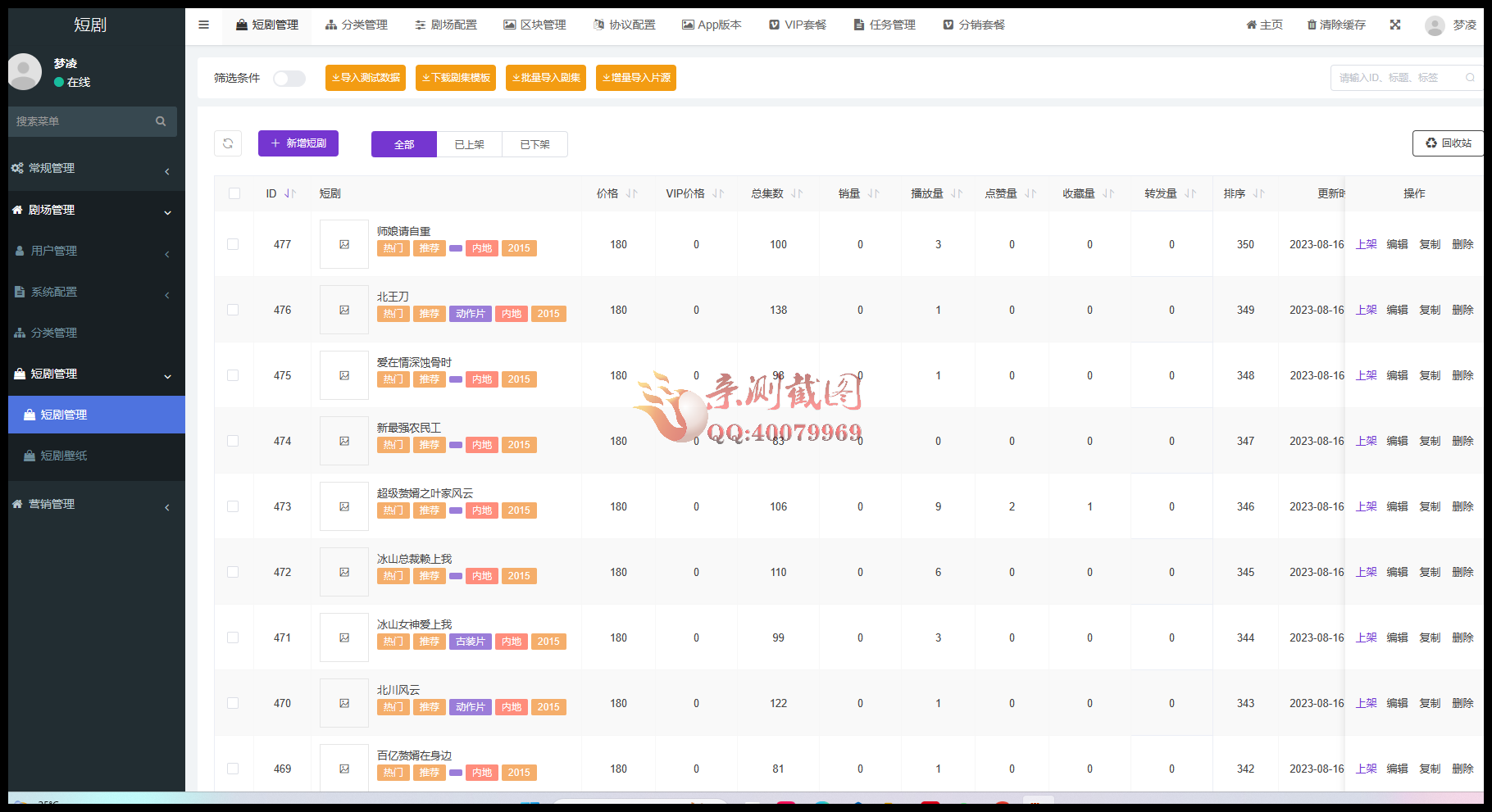1492x812 pixels.
Task: Click 主页 home link in top bar
Action: [x=1265, y=25]
